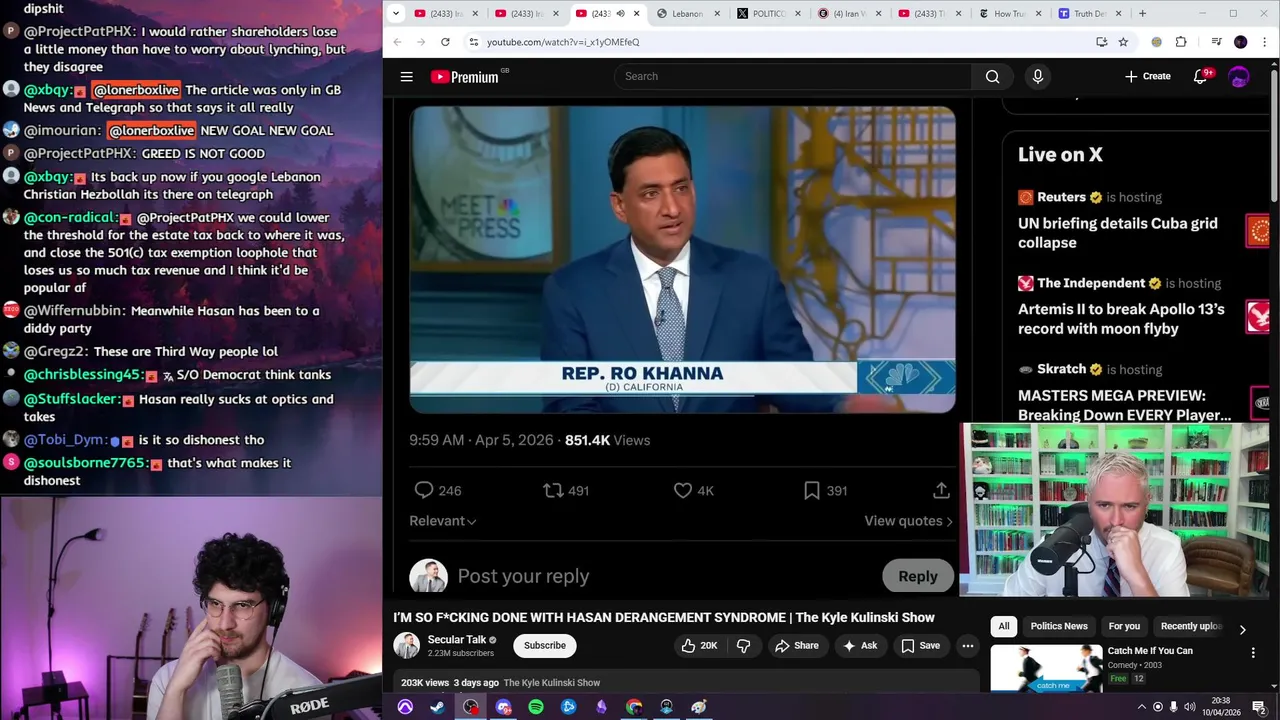
Task: Switch to the Lebanon tab
Action: [x=687, y=14]
